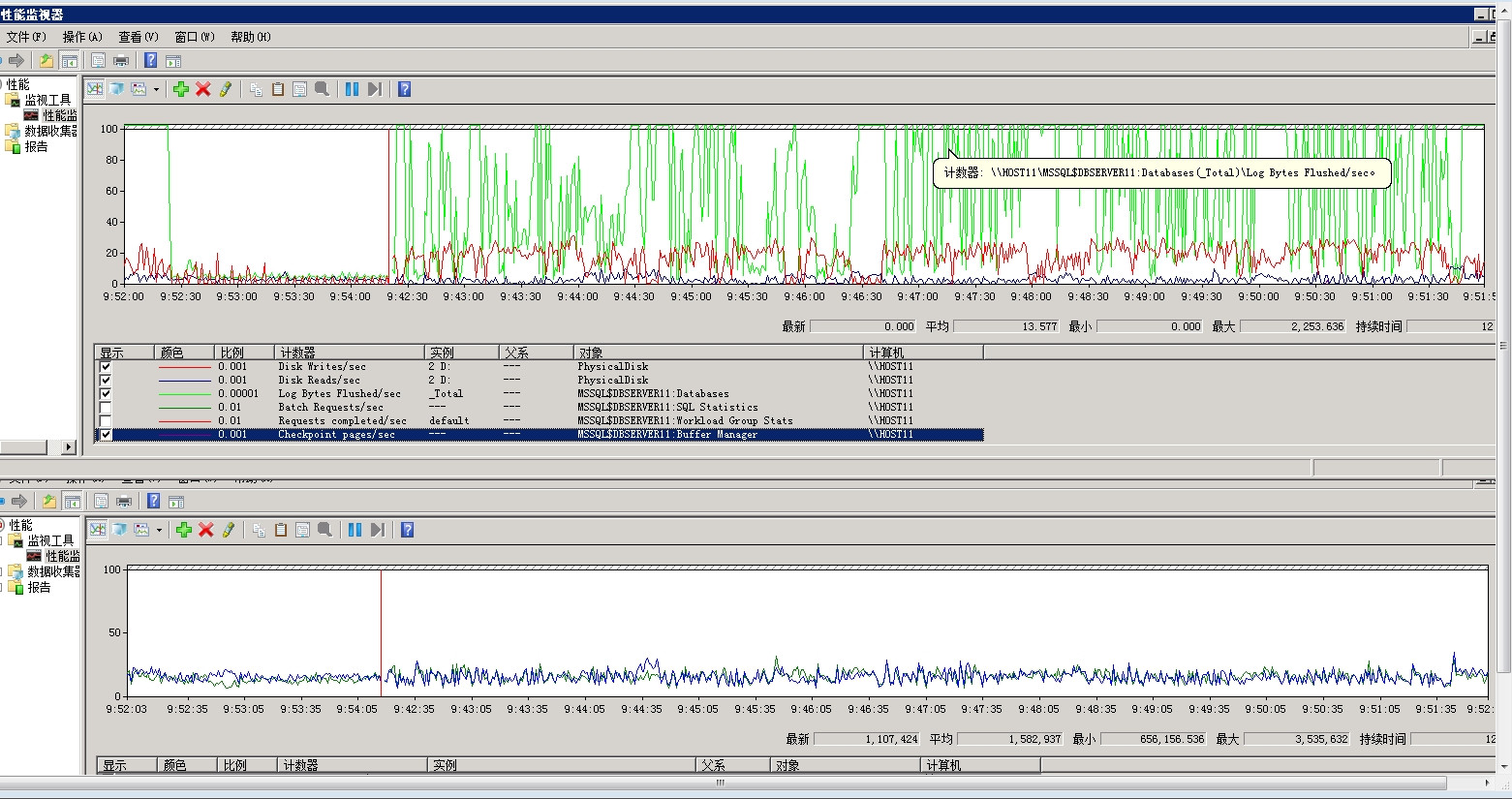This screenshot has width=1512, height=799.
Task: Open counter properties icon in upper monitor toolbar
Action: point(300,89)
